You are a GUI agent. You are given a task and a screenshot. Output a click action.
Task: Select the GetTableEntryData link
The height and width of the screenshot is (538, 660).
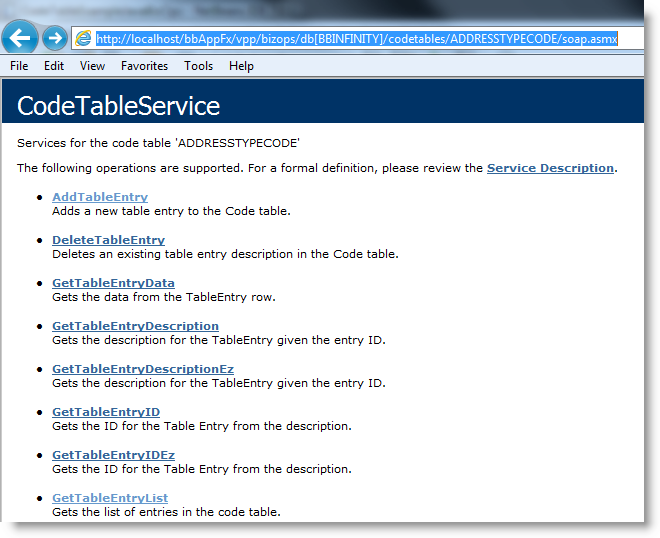113,283
